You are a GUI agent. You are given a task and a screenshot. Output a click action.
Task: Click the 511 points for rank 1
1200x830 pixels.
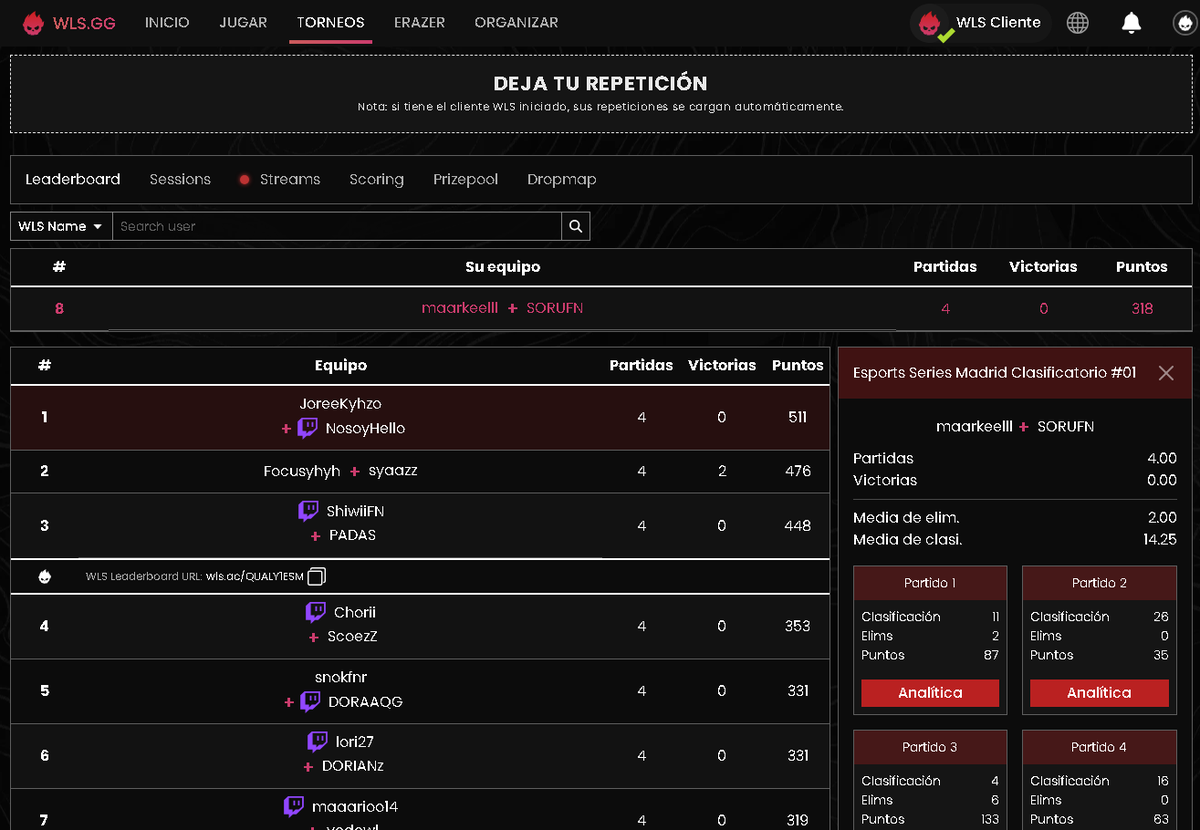[x=797, y=417]
